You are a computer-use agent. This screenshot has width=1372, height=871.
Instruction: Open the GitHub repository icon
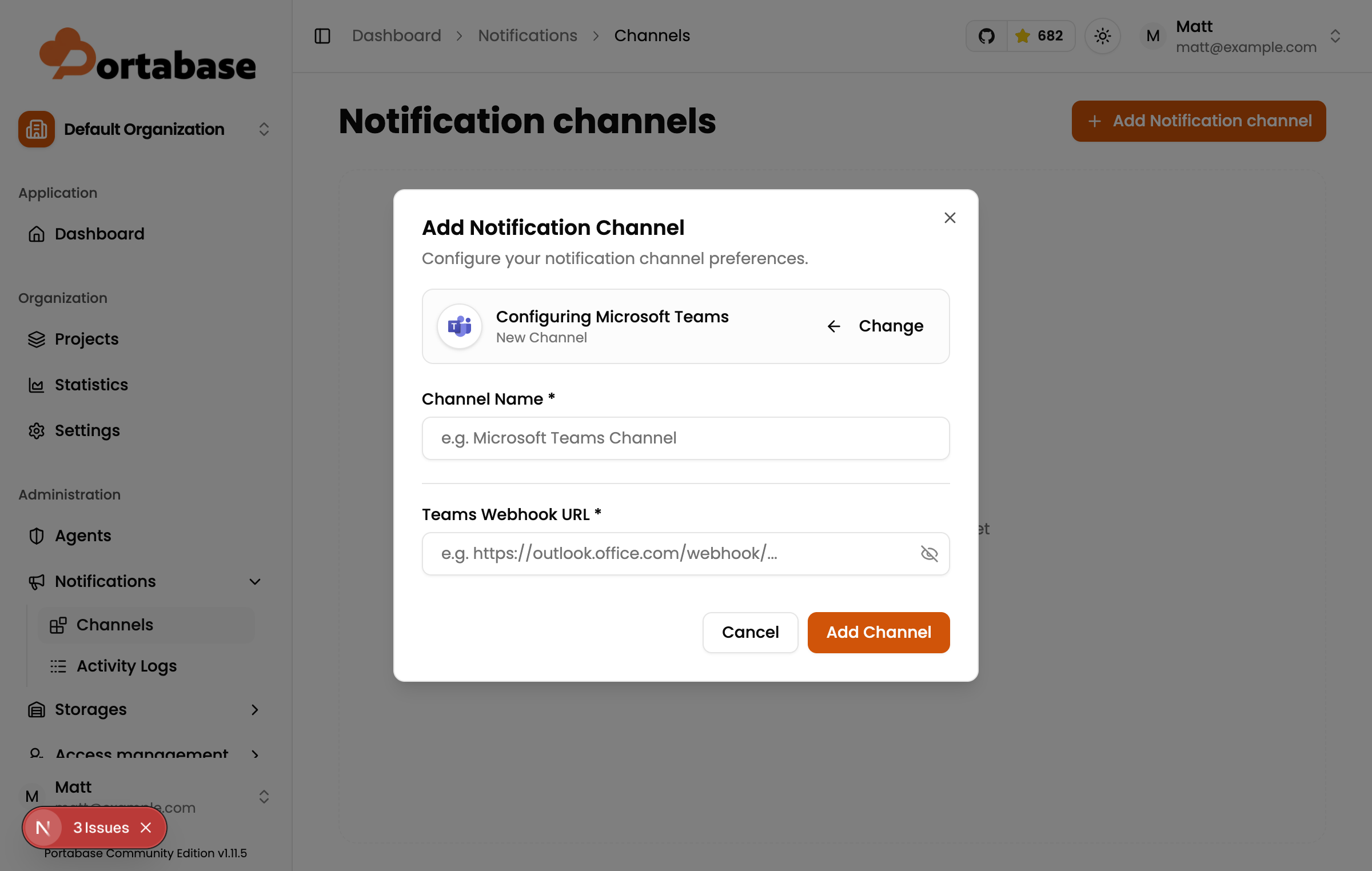click(x=986, y=36)
